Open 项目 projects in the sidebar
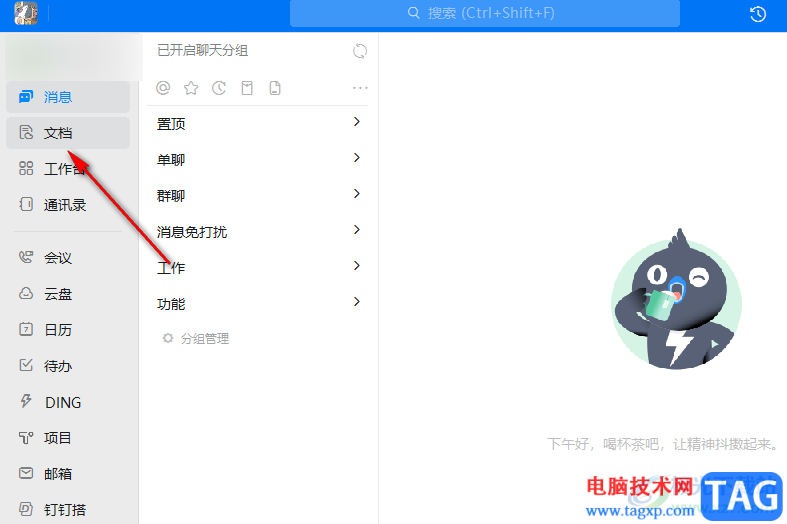 pos(68,438)
